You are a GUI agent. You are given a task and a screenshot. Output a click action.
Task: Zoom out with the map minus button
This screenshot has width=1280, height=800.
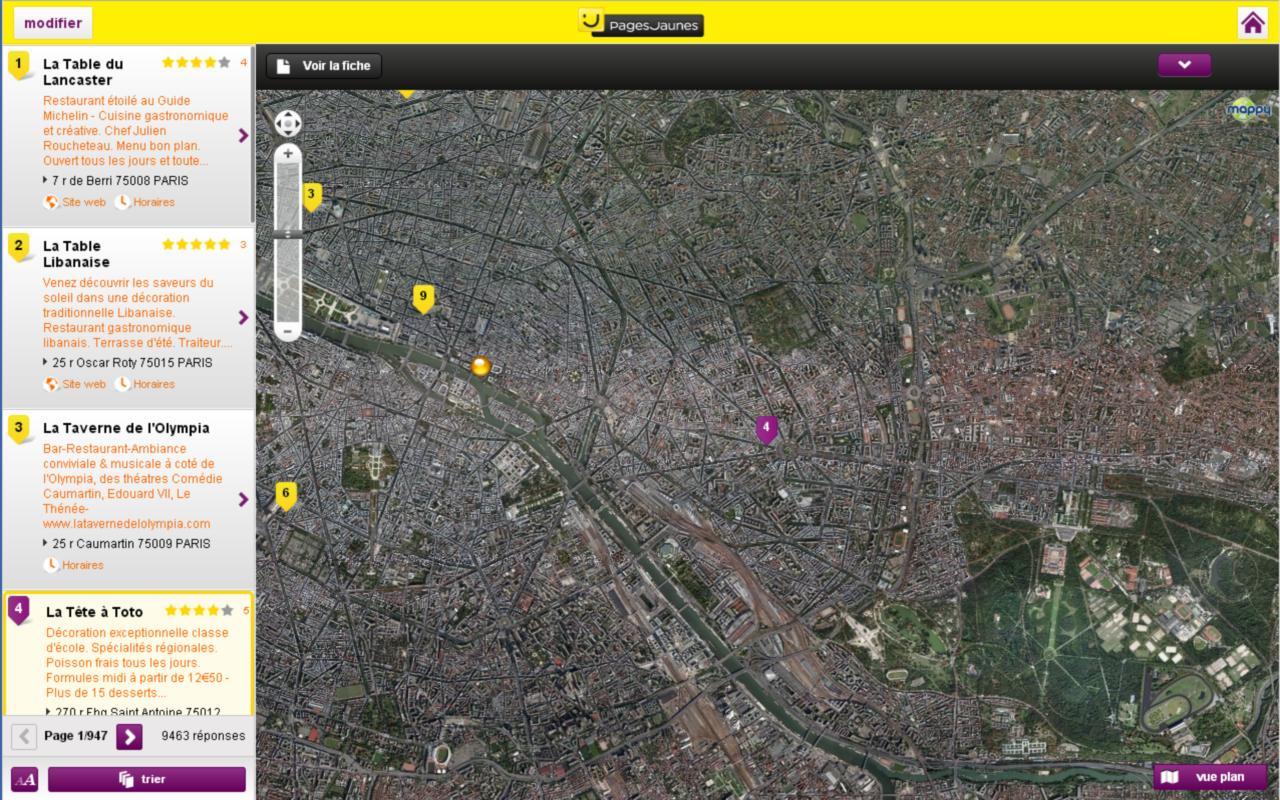coord(288,330)
